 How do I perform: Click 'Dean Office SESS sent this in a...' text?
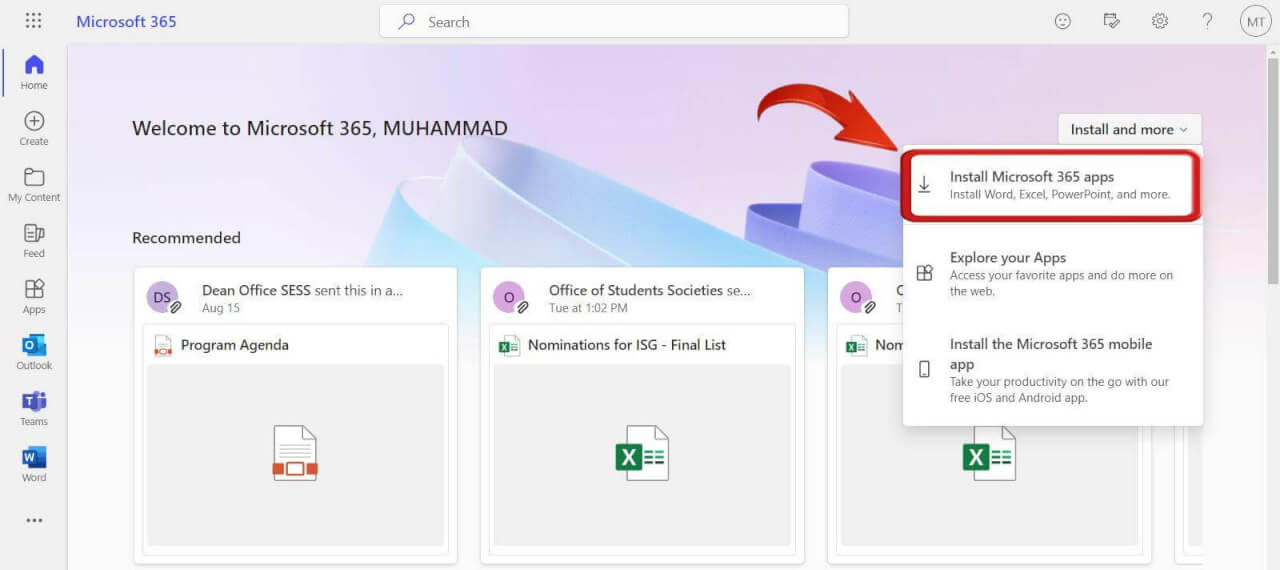pos(303,290)
